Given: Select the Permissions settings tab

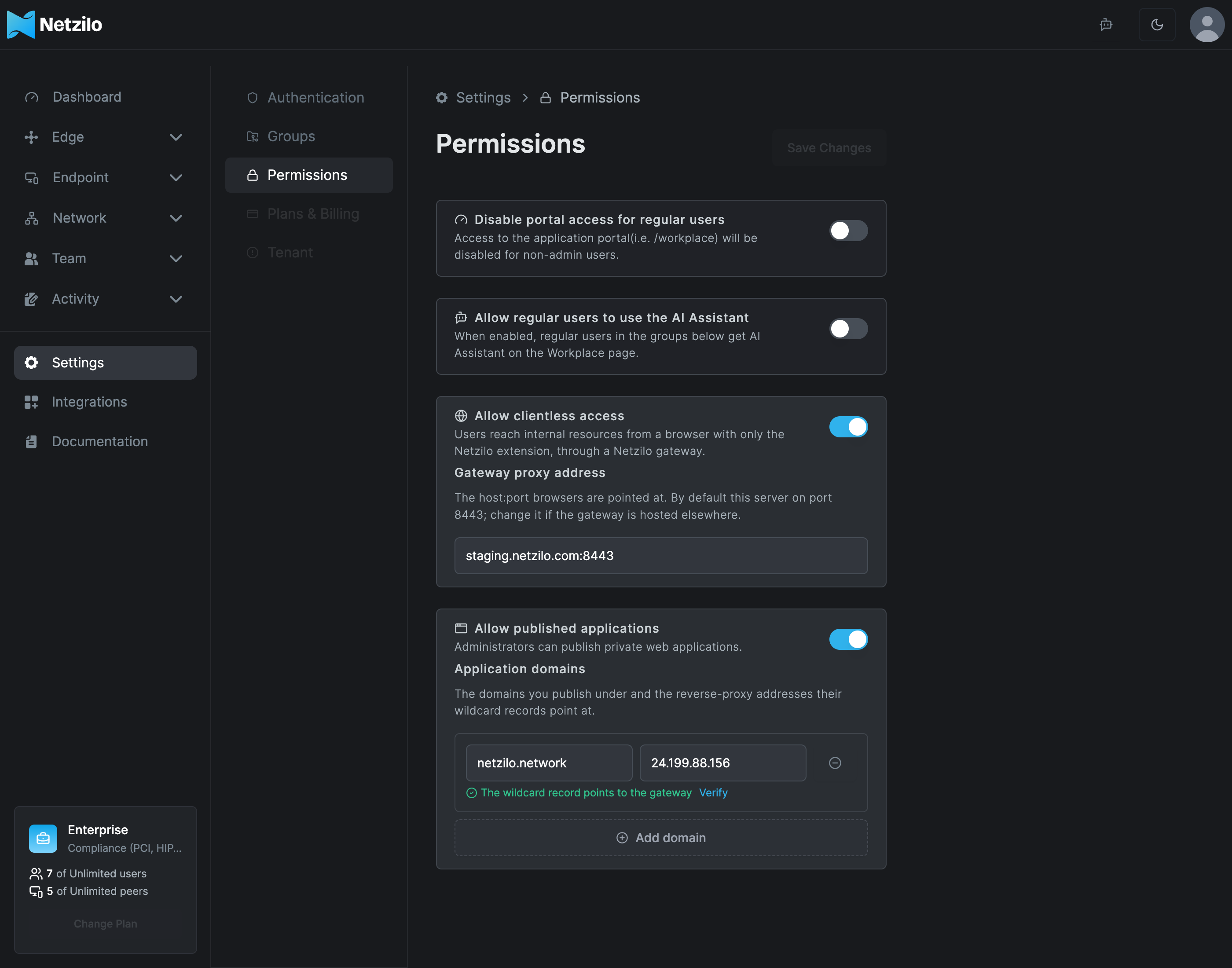Looking at the screenshot, I should (309, 175).
